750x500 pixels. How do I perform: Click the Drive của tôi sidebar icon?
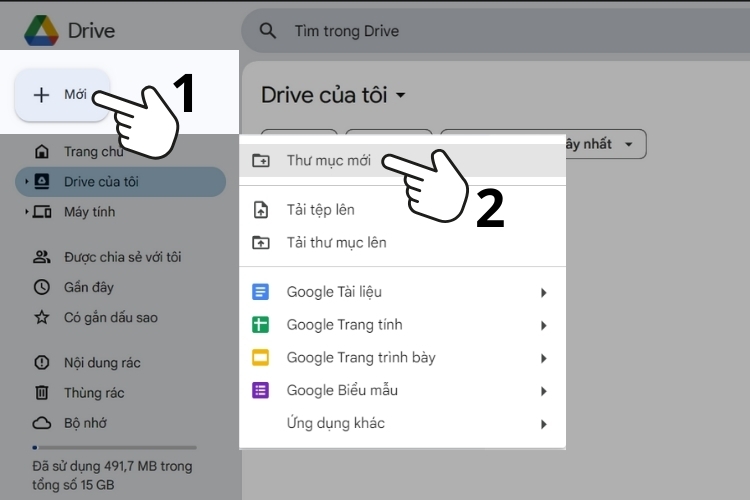tap(42, 182)
